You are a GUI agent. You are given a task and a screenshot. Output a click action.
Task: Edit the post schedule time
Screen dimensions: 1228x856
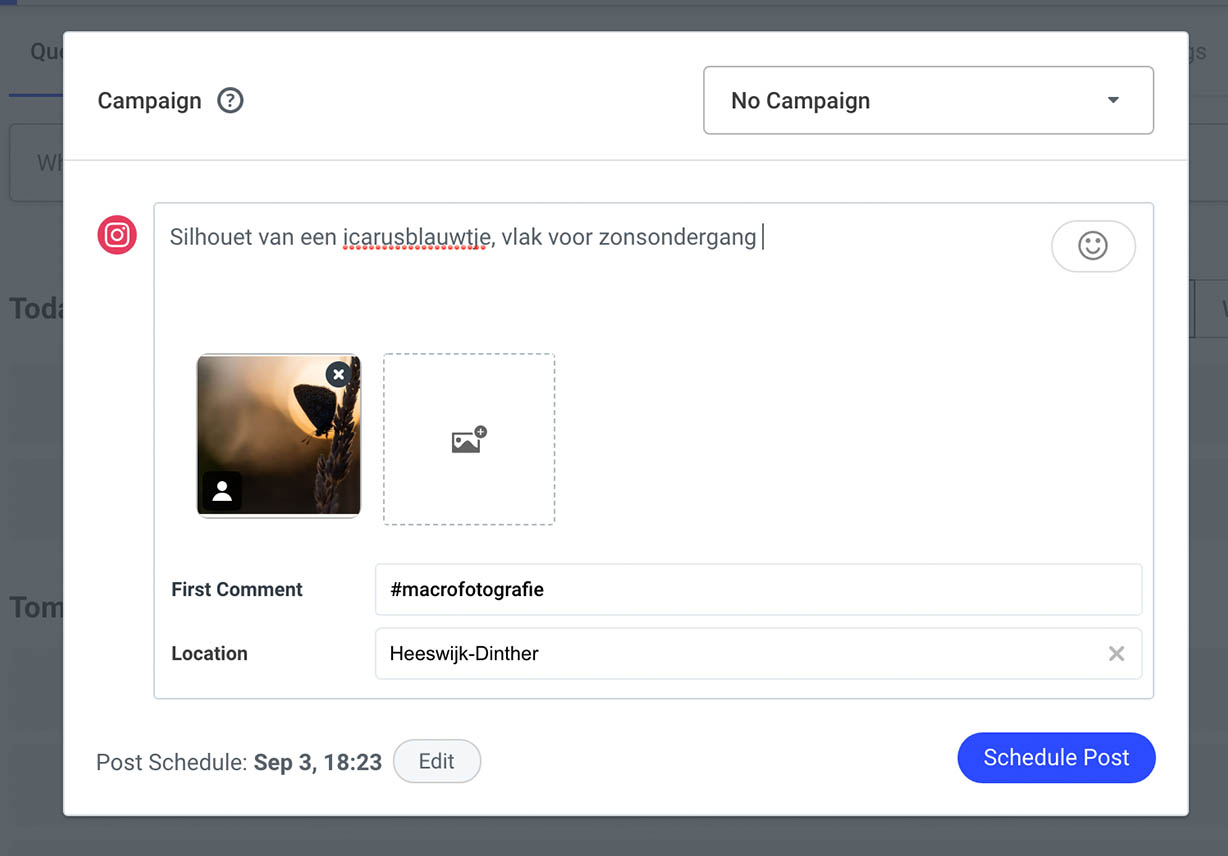[437, 761]
